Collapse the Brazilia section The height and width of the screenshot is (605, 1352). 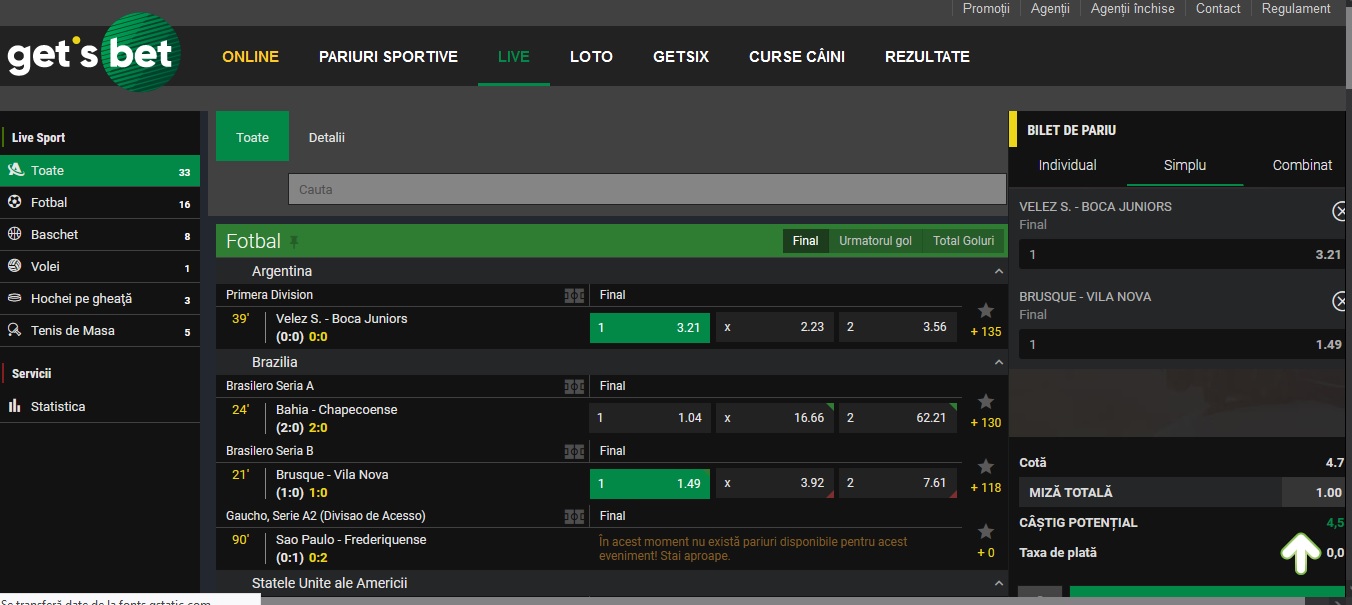(998, 363)
